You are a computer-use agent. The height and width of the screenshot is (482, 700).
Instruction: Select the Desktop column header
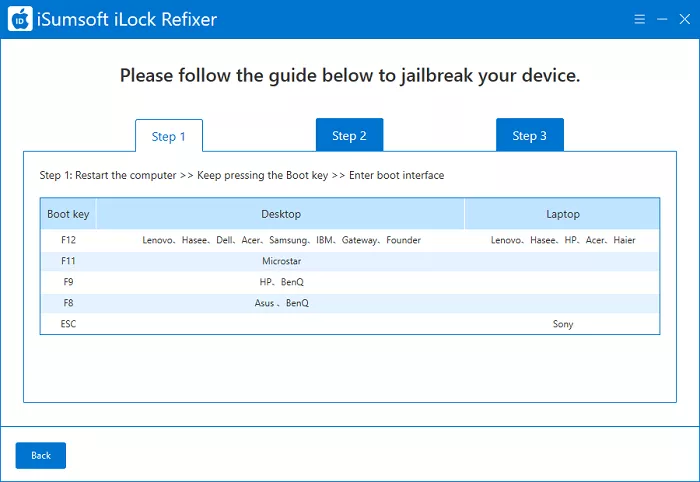click(281, 214)
